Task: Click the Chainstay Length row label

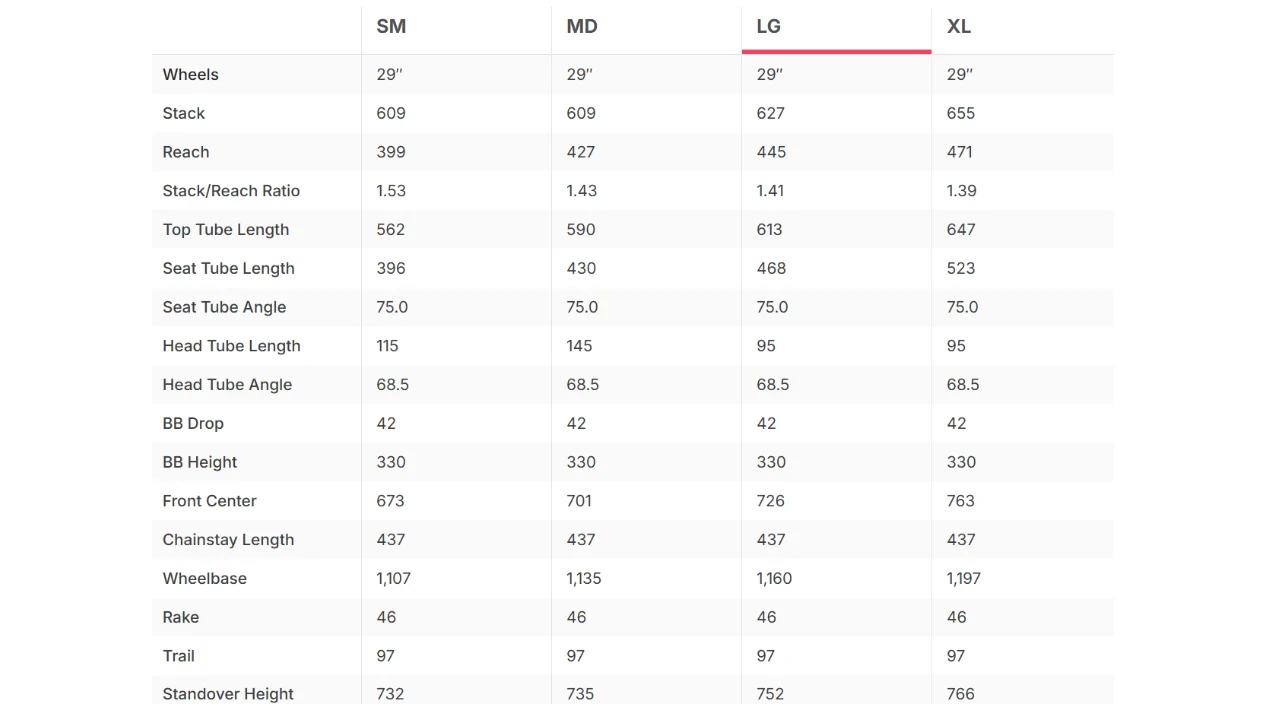Action: click(x=228, y=540)
